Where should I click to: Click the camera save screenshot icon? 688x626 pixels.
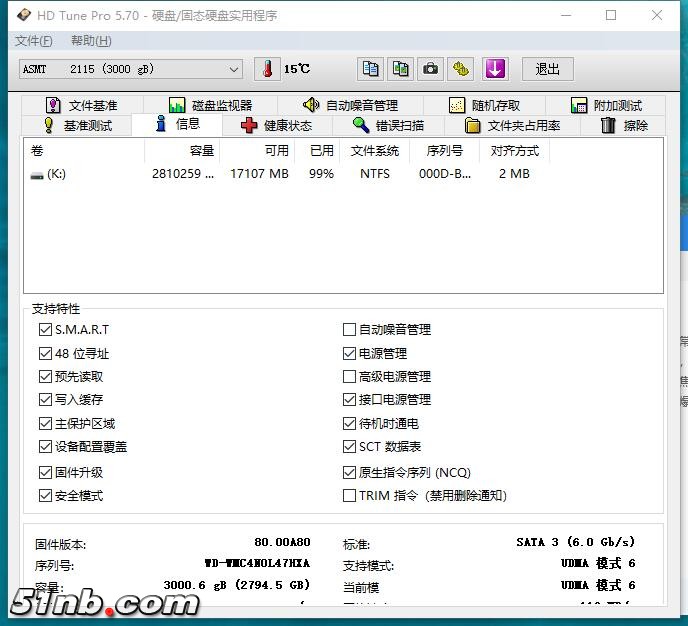point(430,69)
